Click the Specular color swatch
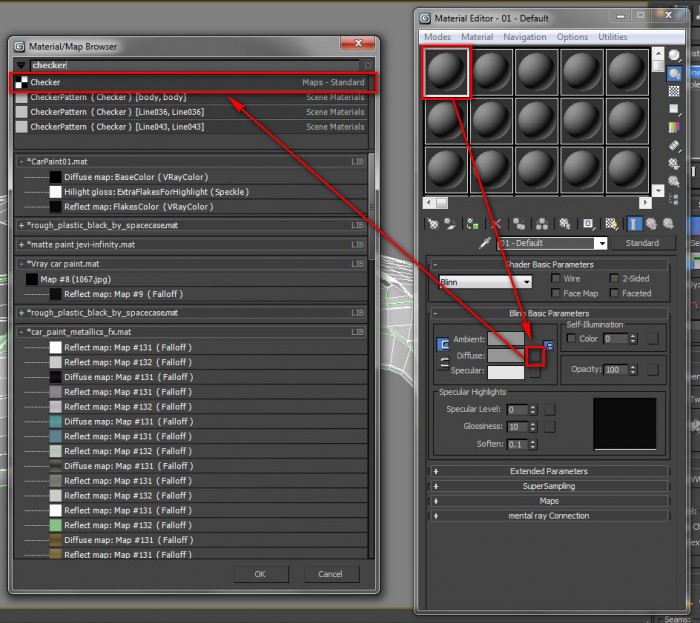The width and height of the screenshot is (700, 623). tap(505, 371)
